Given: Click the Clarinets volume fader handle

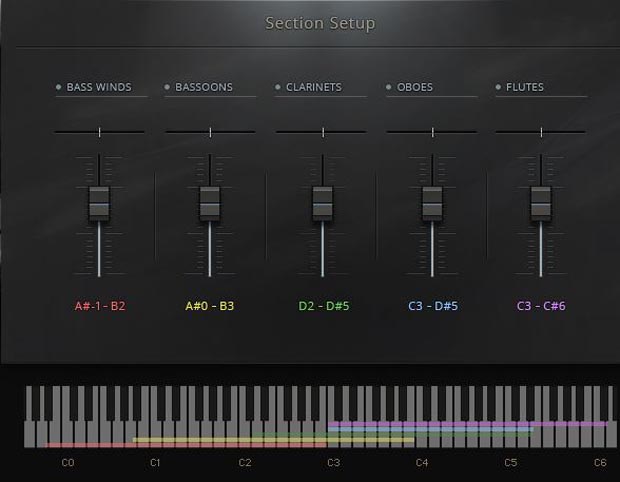Looking at the screenshot, I should pos(322,203).
